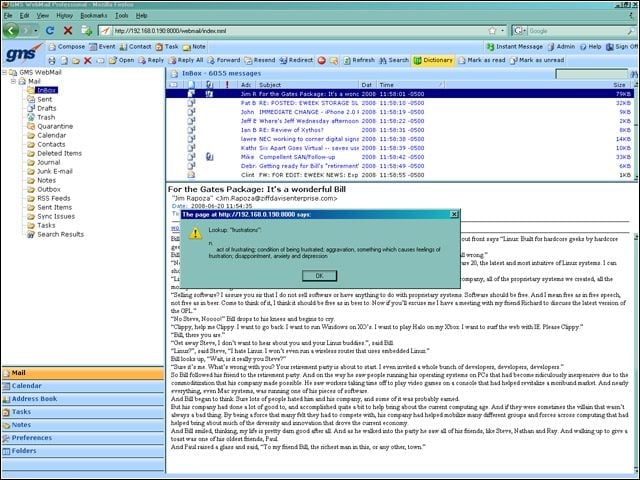Screen dimensions: 640x480
Task: Click the yellow folder icon in mail toolbar
Action: pos(76,60)
